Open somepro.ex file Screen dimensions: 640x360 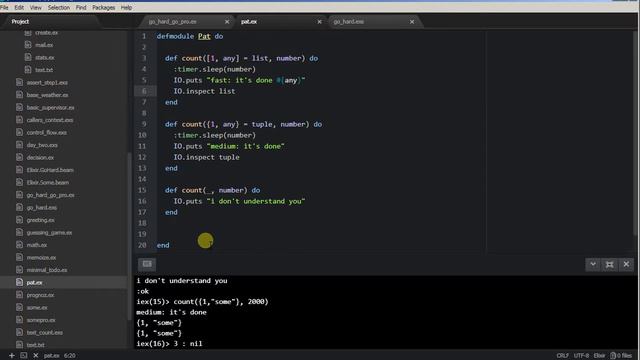pyautogui.click(x=41, y=320)
